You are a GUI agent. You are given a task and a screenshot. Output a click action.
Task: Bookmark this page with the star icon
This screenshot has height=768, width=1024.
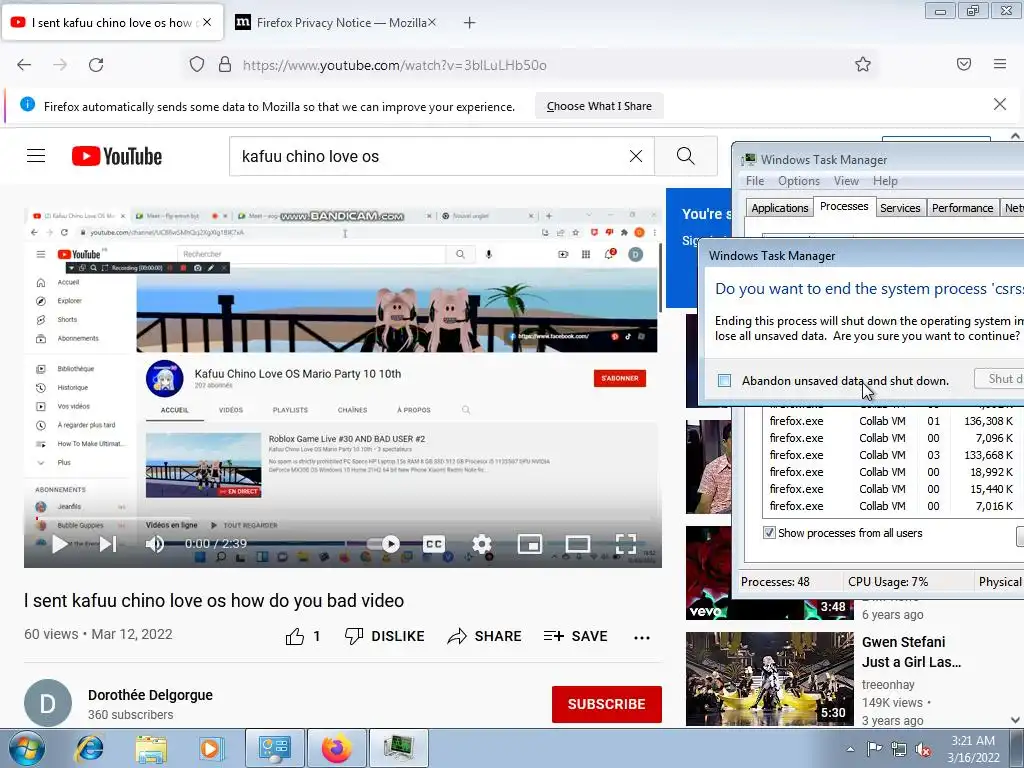click(x=863, y=64)
